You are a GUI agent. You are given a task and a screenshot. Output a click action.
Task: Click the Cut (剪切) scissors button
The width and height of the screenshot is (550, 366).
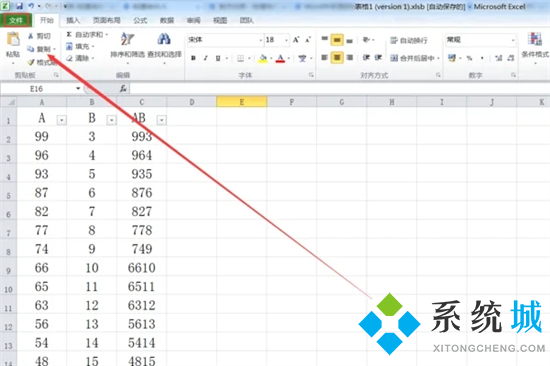point(40,36)
